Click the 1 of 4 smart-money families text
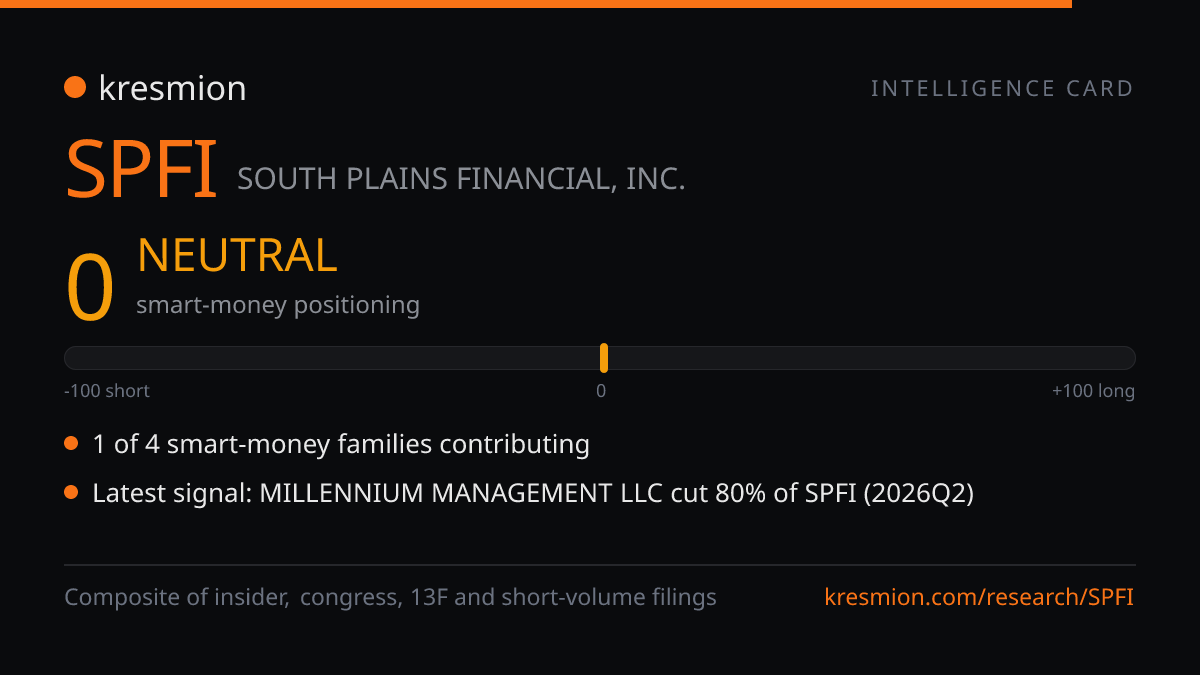The image size is (1200, 675). (x=341, y=444)
